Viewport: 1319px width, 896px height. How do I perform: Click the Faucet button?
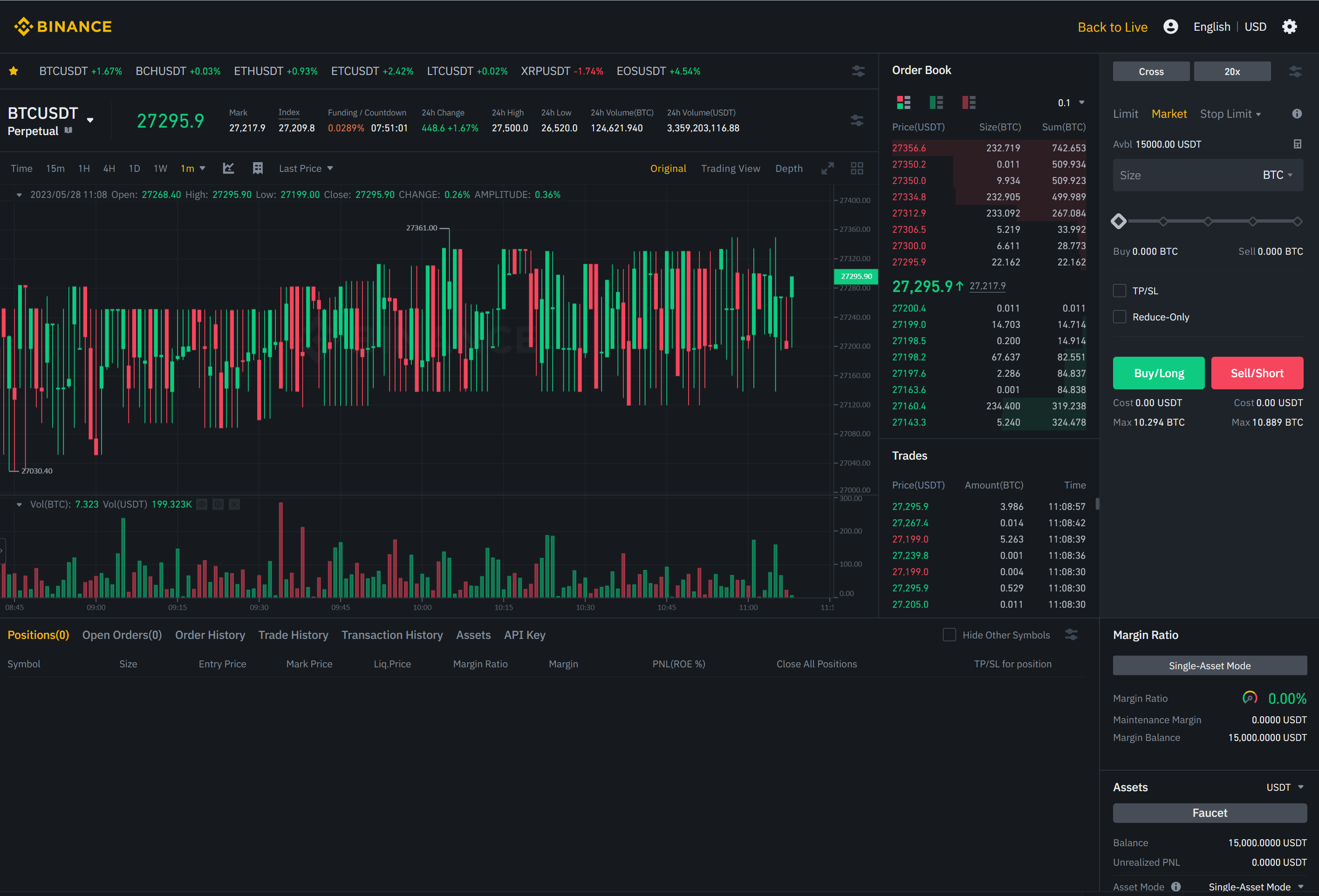click(x=1210, y=813)
